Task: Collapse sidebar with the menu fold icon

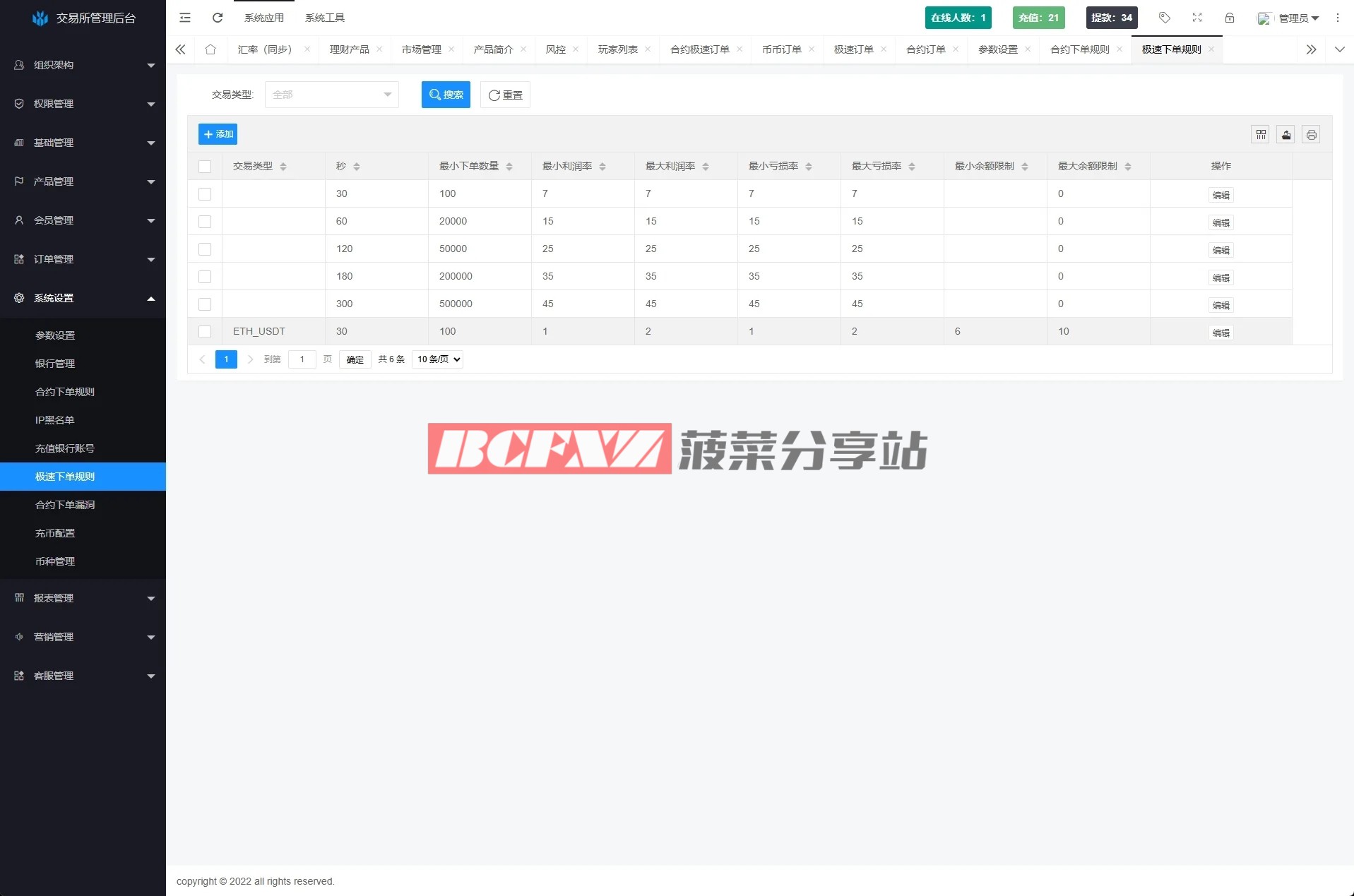Action: pyautogui.click(x=185, y=18)
